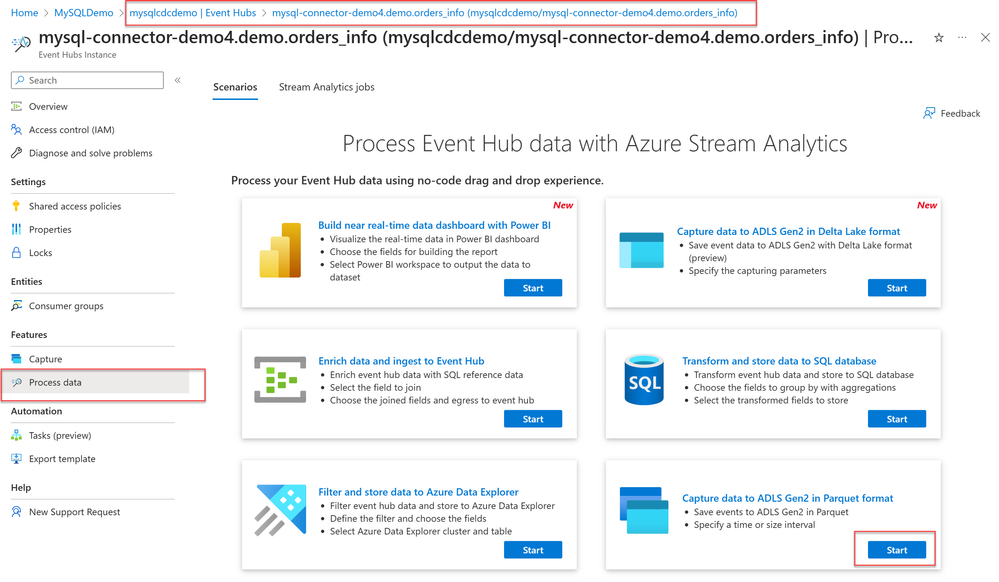This screenshot has width=999, height=582.
Task: Click the Export template icon
Action: pyautogui.click(x=17, y=458)
